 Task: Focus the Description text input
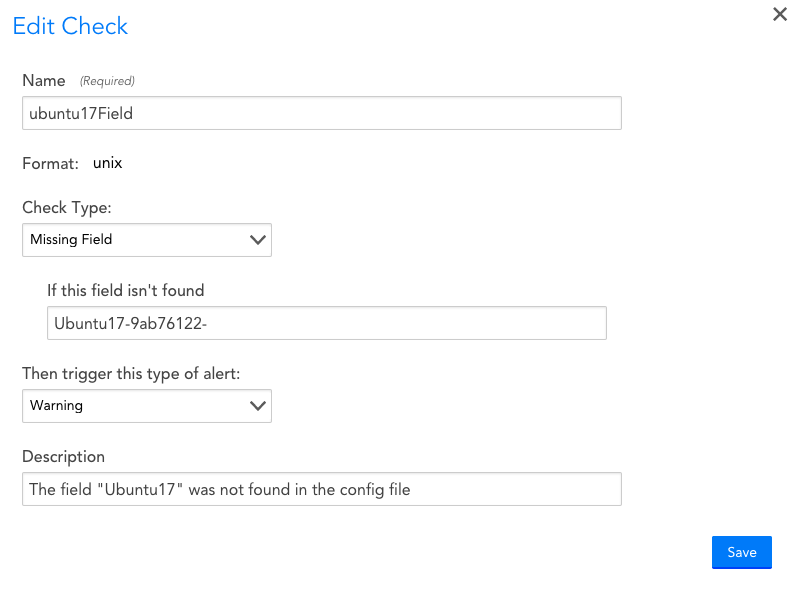click(x=322, y=489)
